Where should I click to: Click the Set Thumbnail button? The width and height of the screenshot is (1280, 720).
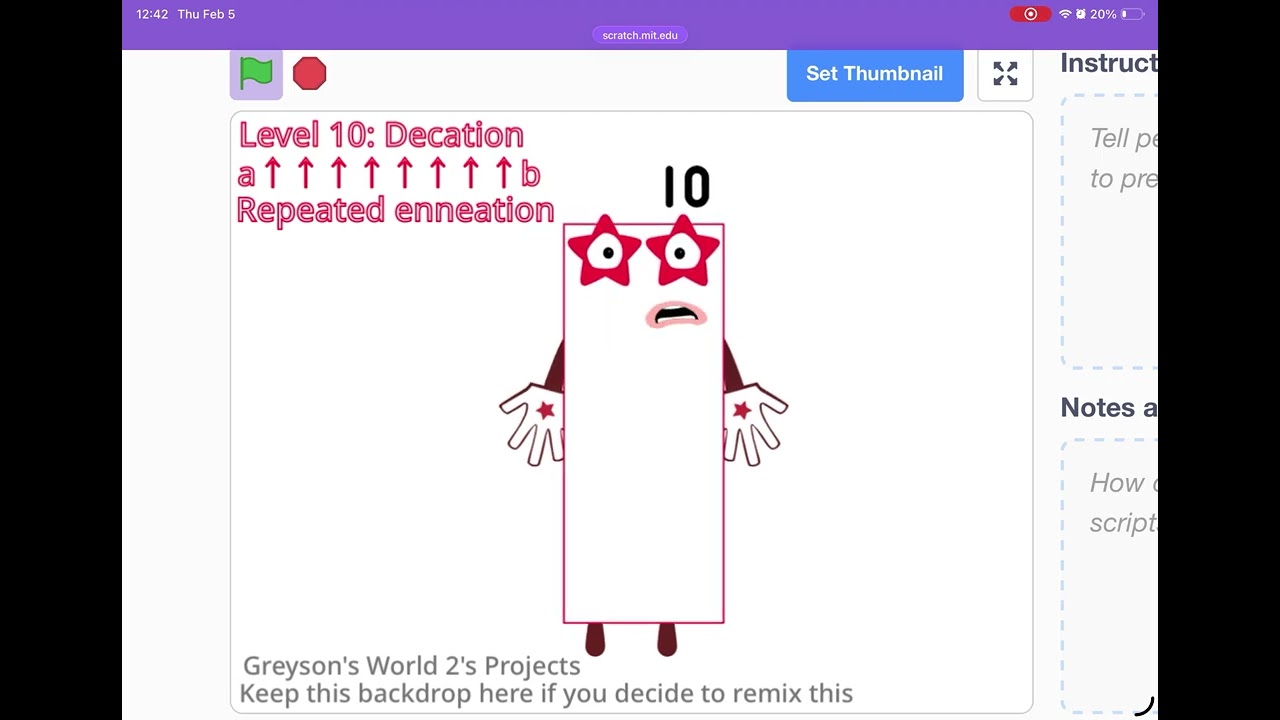point(875,74)
